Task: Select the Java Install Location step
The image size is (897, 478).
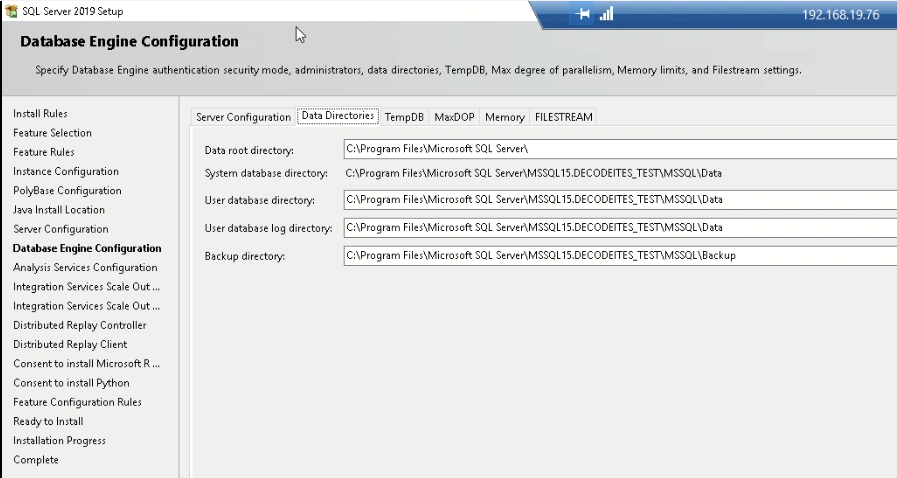Action: click(x=58, y=210)
